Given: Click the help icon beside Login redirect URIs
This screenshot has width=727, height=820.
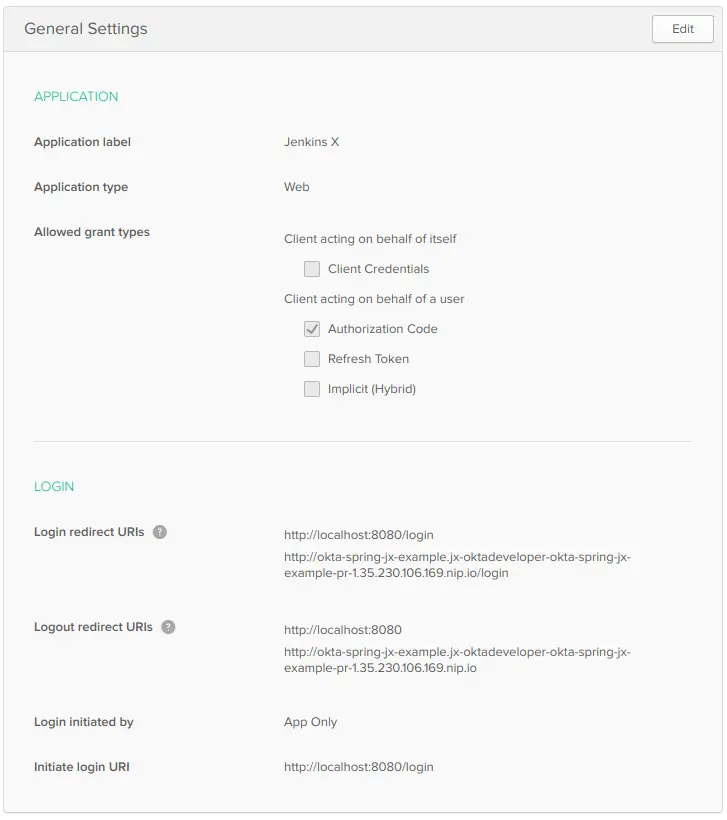Looking at the screenshot, I should point(161,532).
